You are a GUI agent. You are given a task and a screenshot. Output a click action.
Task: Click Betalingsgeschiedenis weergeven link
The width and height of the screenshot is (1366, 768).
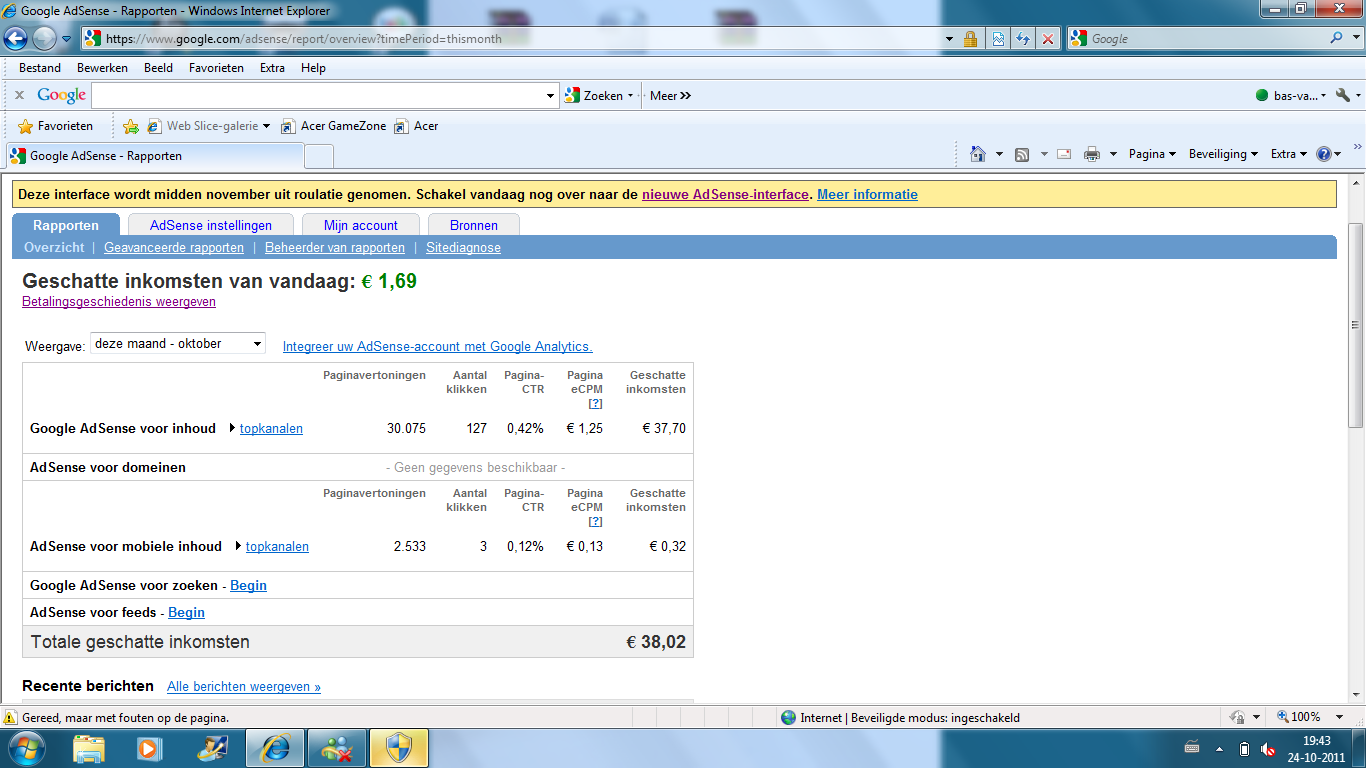119,302
